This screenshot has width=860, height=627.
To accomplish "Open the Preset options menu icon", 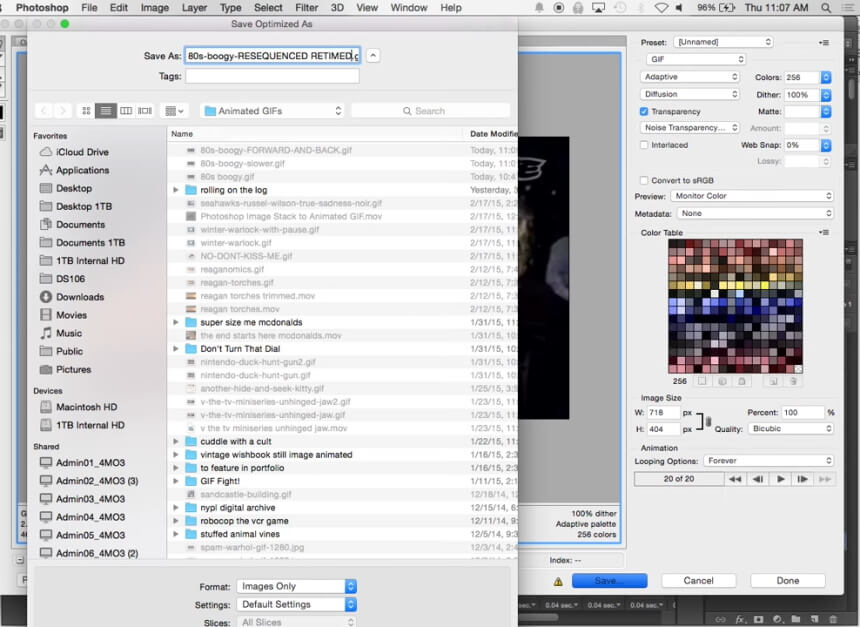I will (x=824, y=42).
